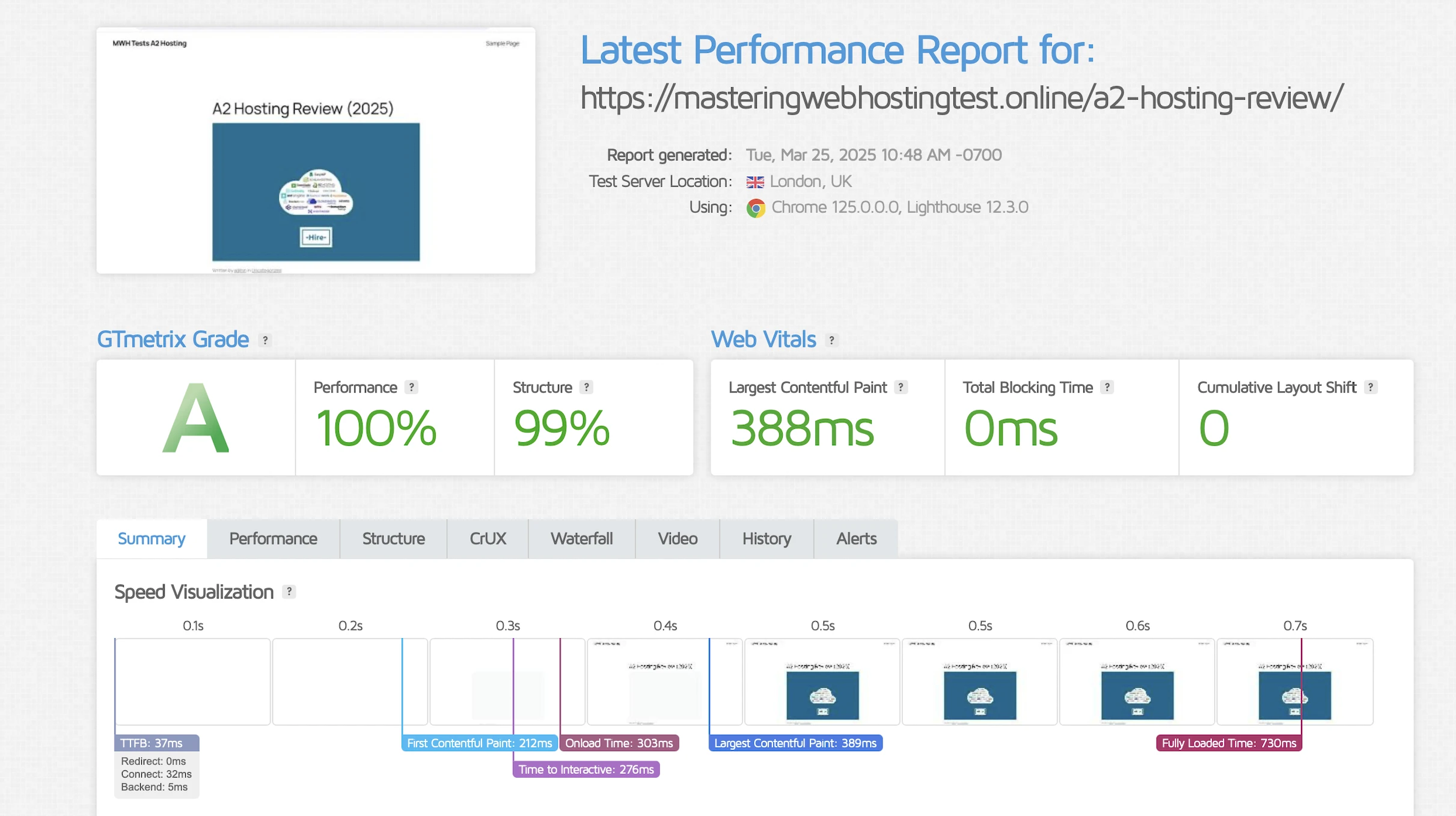1456x816 pixels.
Task: Click the 0.4s filmstrip frame
Action: (x=664, y=681)
